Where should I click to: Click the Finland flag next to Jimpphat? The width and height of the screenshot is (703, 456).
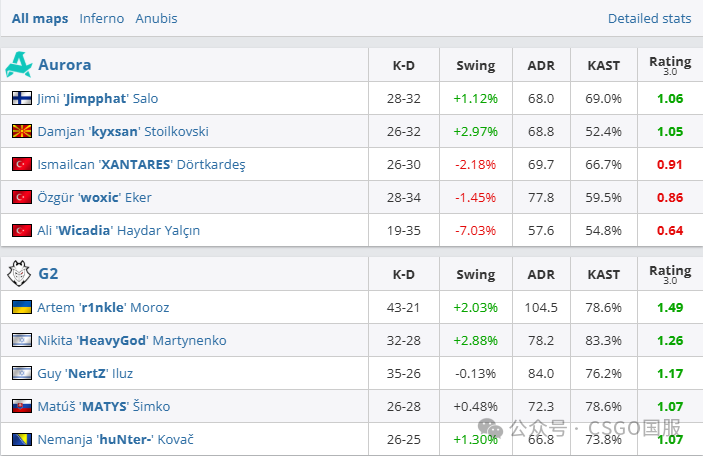22,98
